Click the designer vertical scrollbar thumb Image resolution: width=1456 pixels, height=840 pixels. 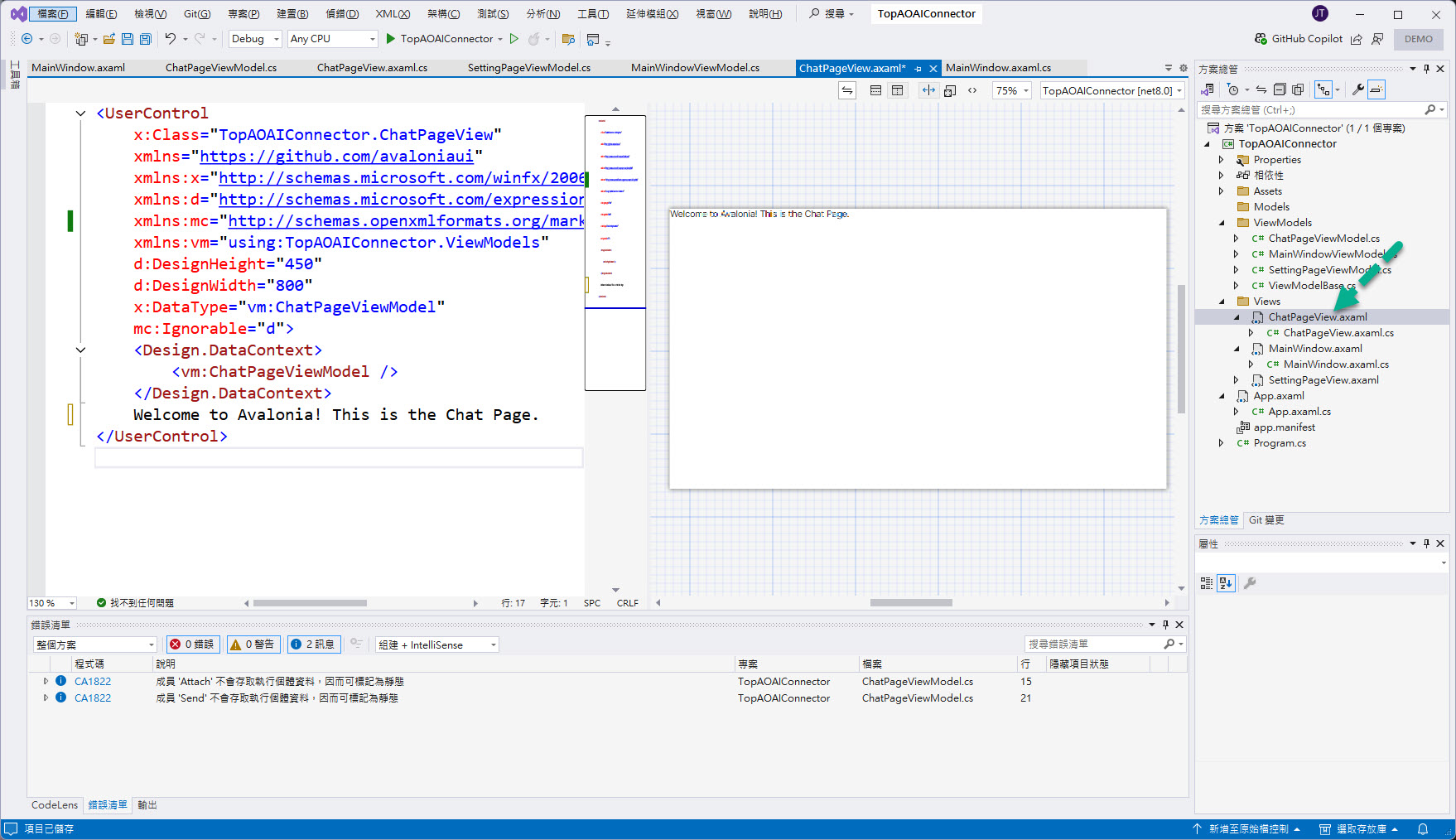(1181, 349)
